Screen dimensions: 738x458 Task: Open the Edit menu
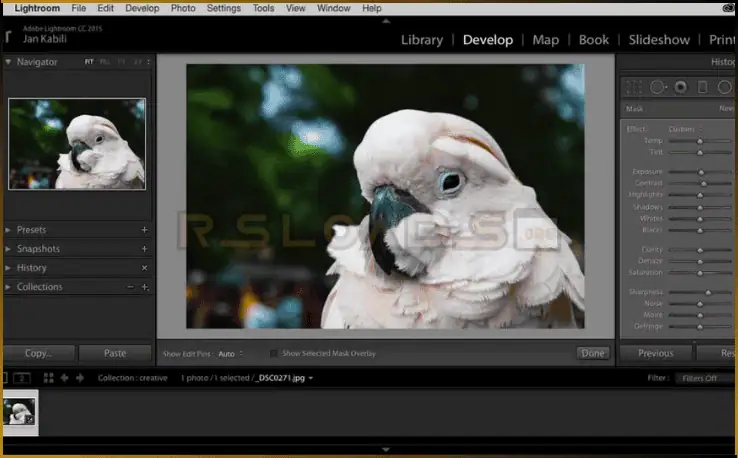(105, 8)
